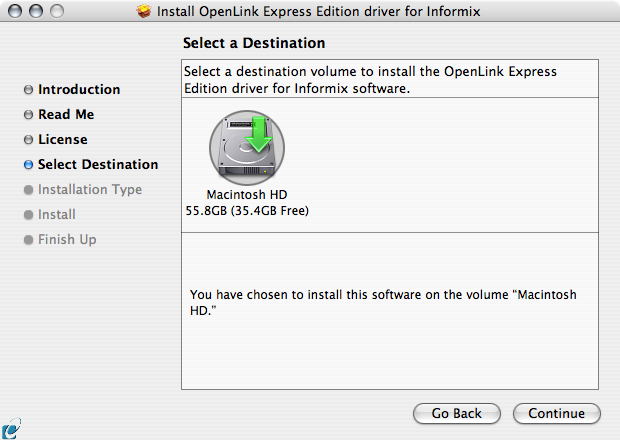620x440 pixels.
Task: Click Continue to proceed
Action: point(557,413)
